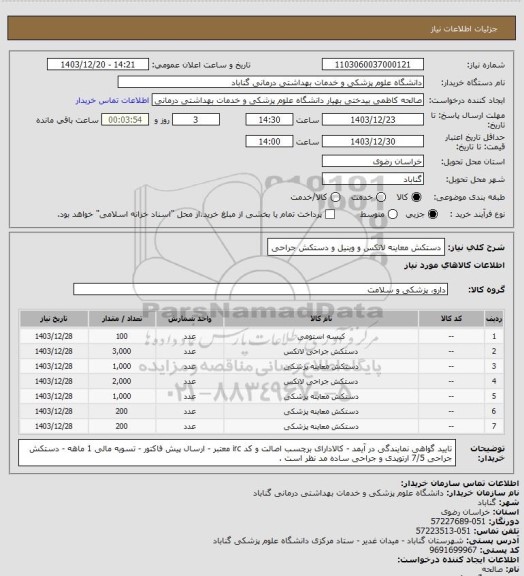This screenshot has height=576, width=524.
Task: Choose the متوسط purchase type radio
Action: 393,214
